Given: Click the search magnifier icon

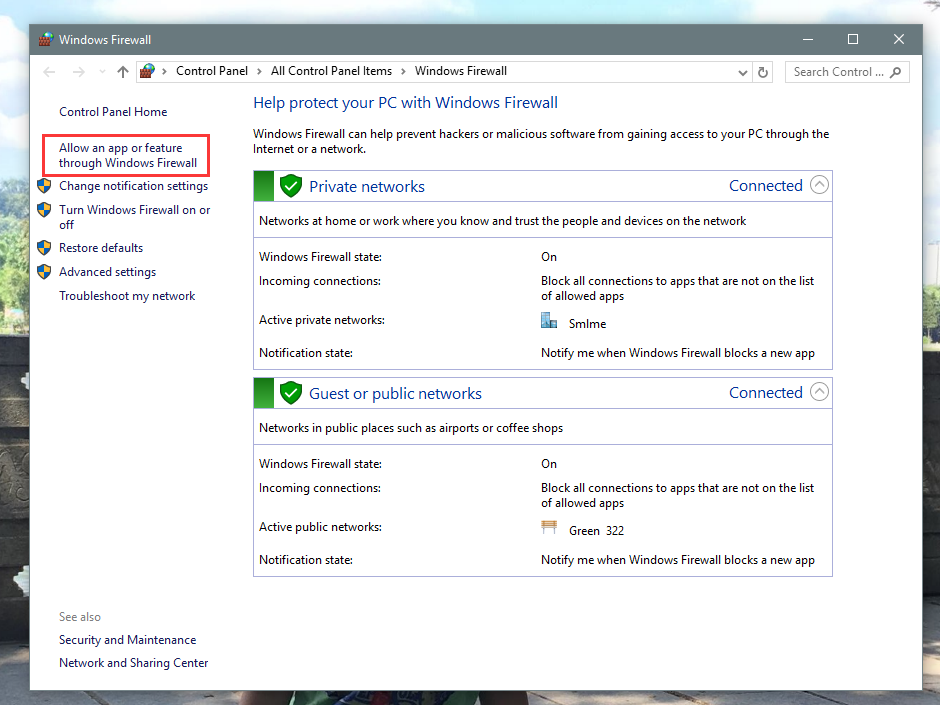Looking at the screenshot, I should pyautogui.click(x=896, y=73).
